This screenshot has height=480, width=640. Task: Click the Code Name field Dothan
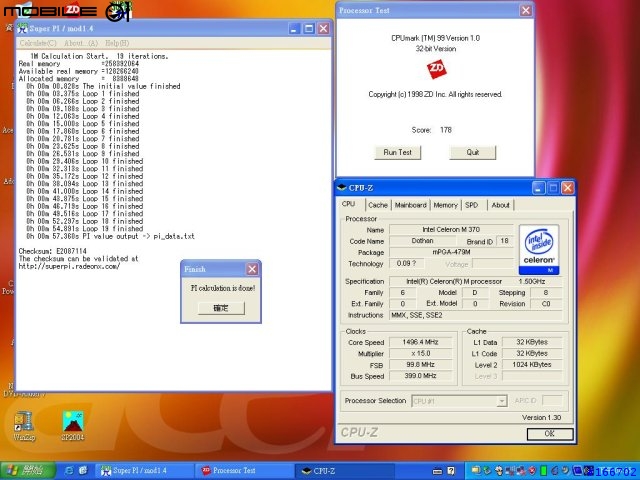click(422, 241)
